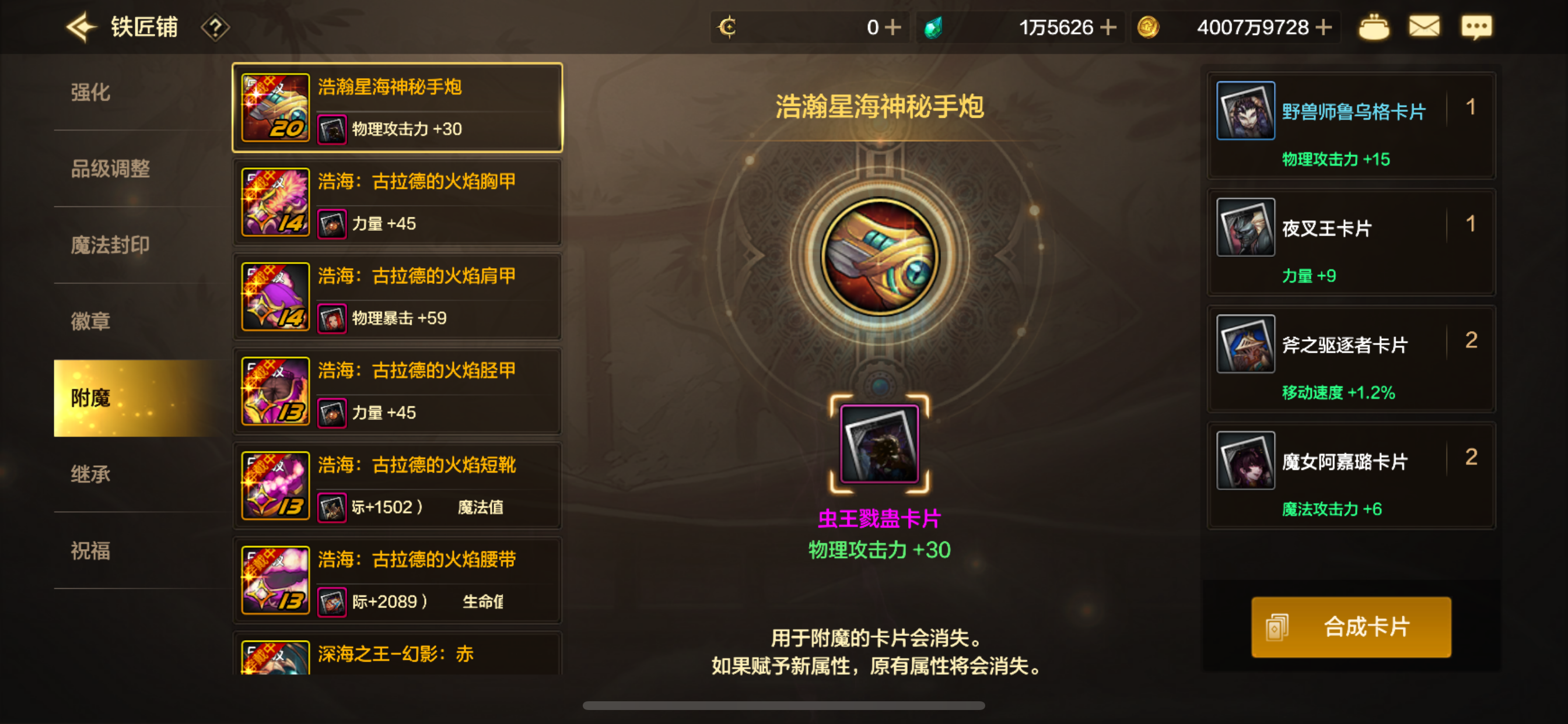Click the plus next to green gem balance
Viewport: 1568px width, 724px height.
coord(1108,27)
